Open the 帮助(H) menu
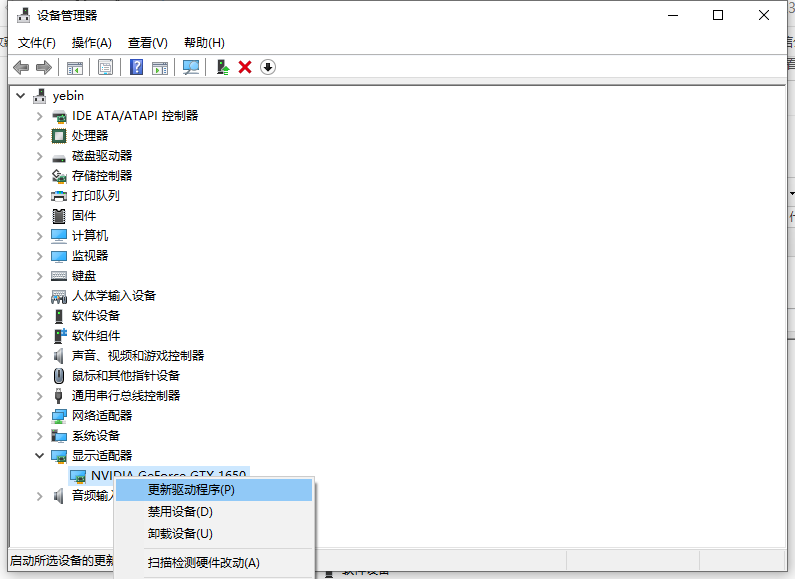The height and width of the screenshot is (579, 795). [204, 43]
